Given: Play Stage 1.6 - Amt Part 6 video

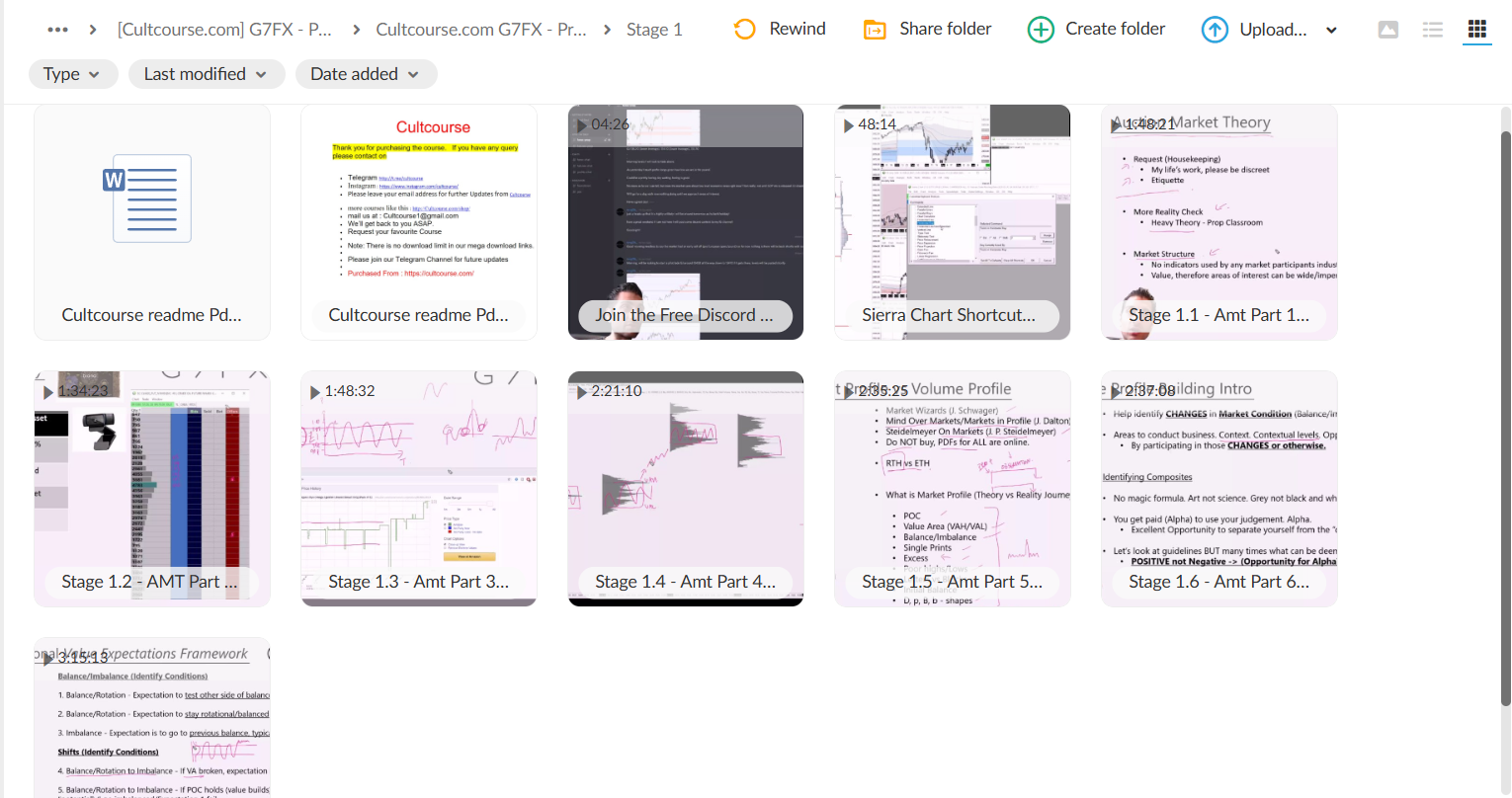Looking at the screenshot, I should point(1219,489).
